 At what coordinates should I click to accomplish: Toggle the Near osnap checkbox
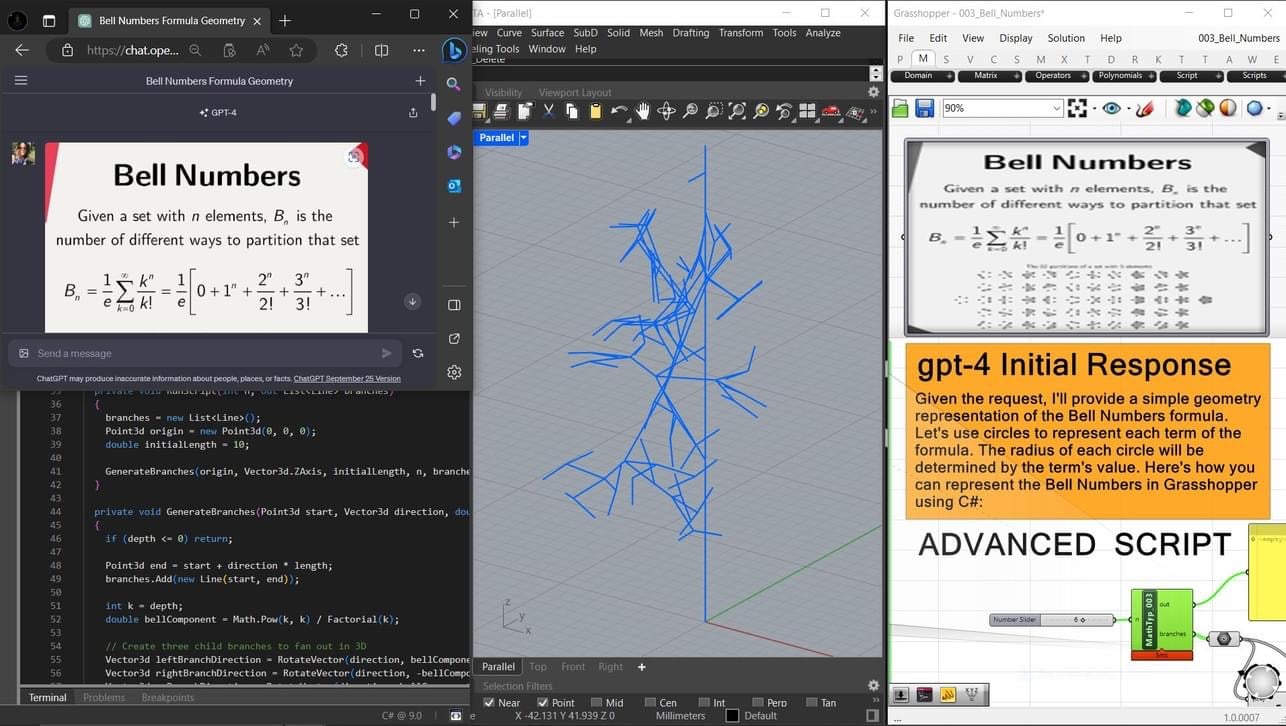click(x=489, y=703)
